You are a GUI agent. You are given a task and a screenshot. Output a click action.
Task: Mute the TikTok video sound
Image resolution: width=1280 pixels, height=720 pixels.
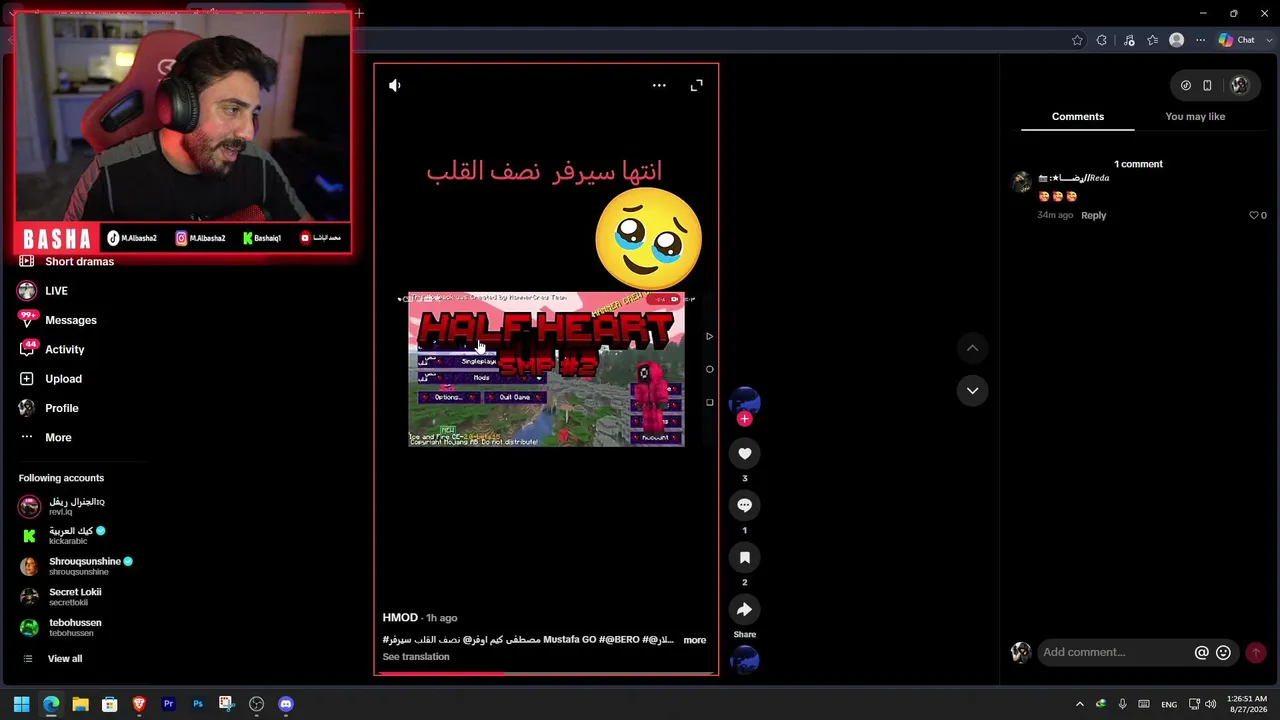coord(395,86)
